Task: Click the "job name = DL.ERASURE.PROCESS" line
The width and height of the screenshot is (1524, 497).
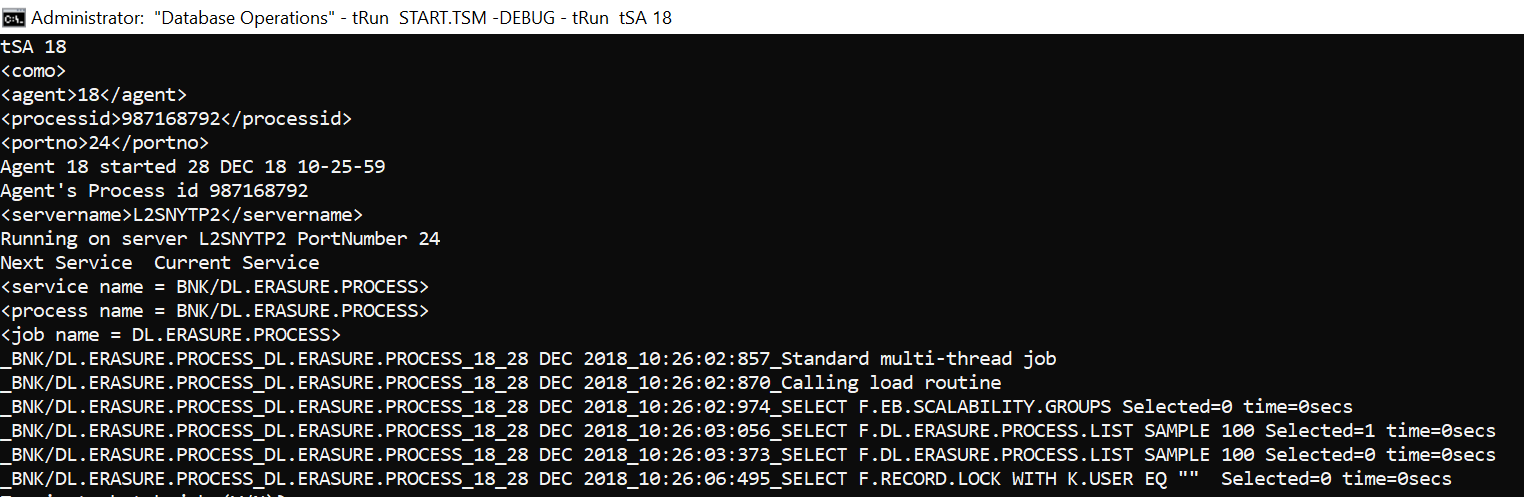Action: click(x=171, y=335)
